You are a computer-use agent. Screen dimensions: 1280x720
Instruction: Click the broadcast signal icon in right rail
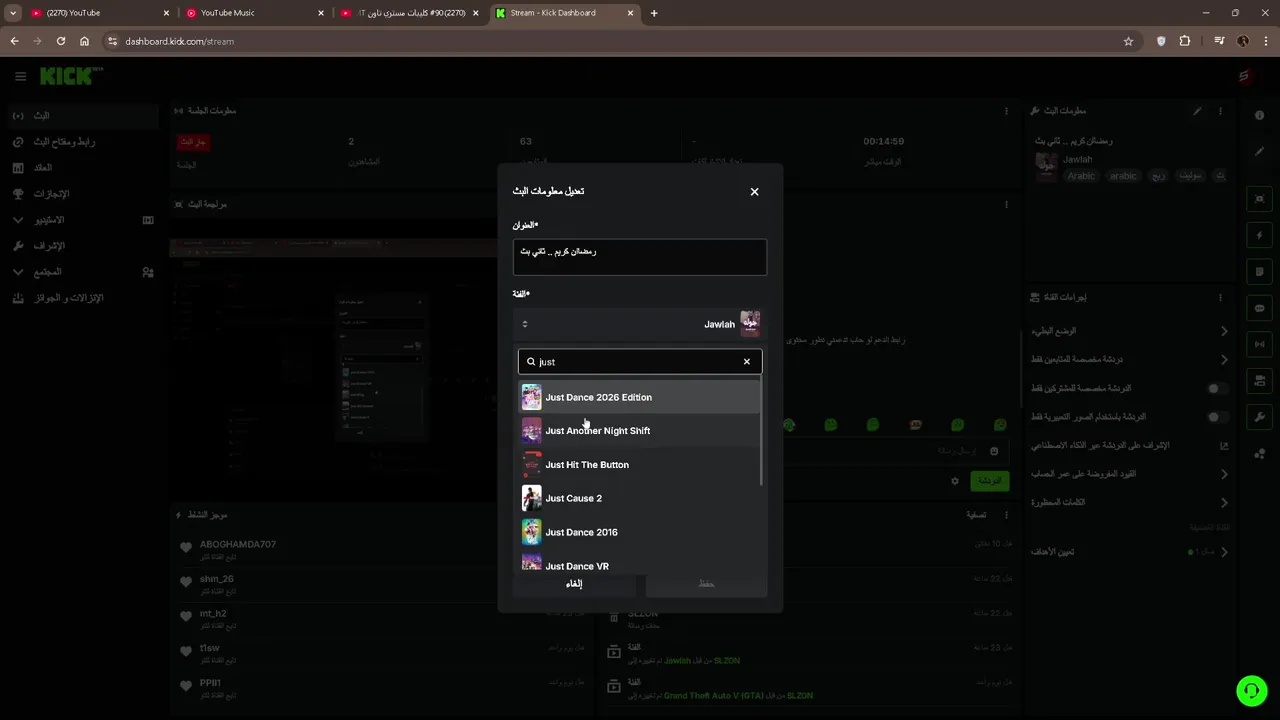(x=1259, y=344)
